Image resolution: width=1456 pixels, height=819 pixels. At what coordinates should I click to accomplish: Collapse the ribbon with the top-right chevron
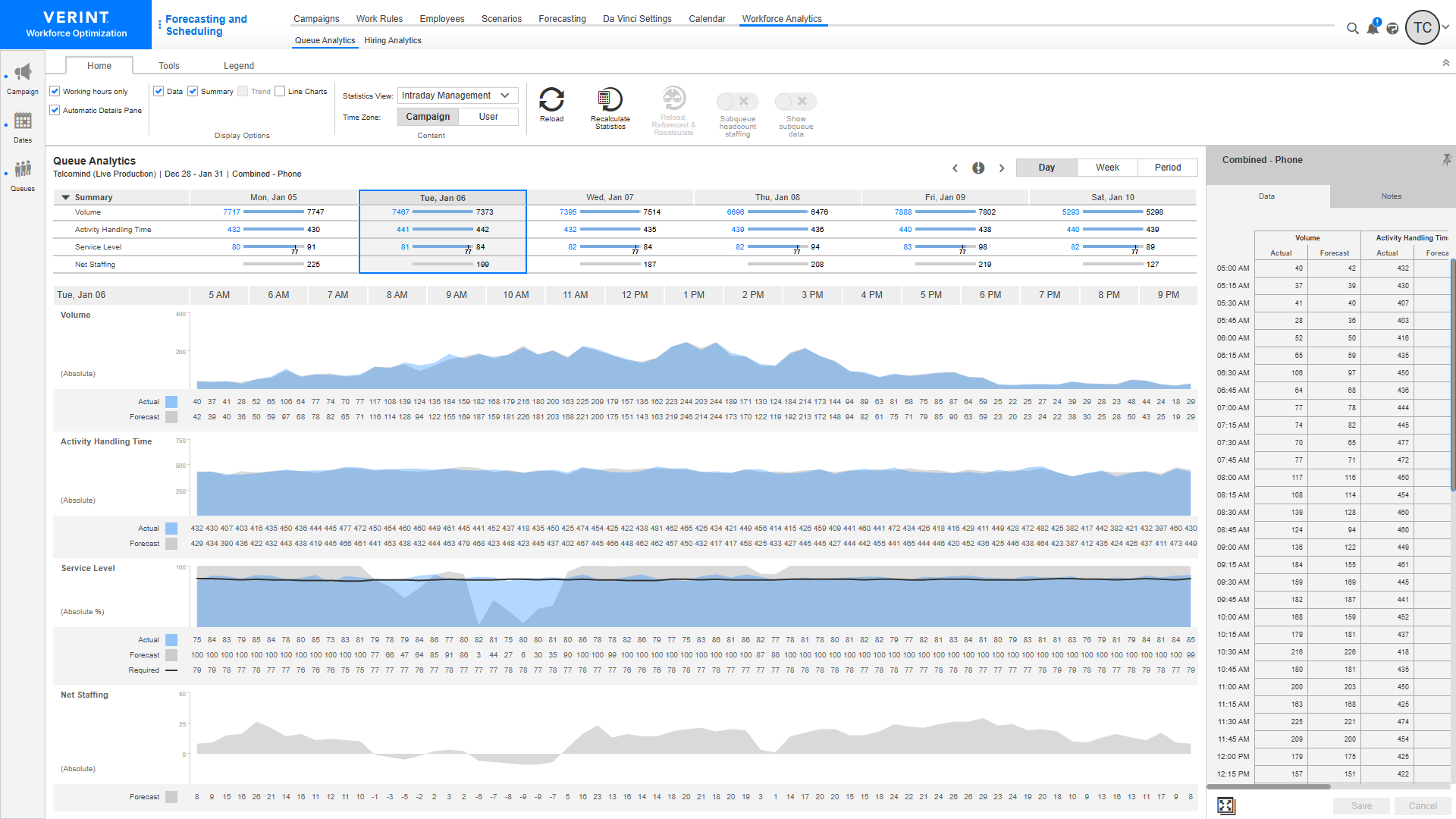point(1445,64)
